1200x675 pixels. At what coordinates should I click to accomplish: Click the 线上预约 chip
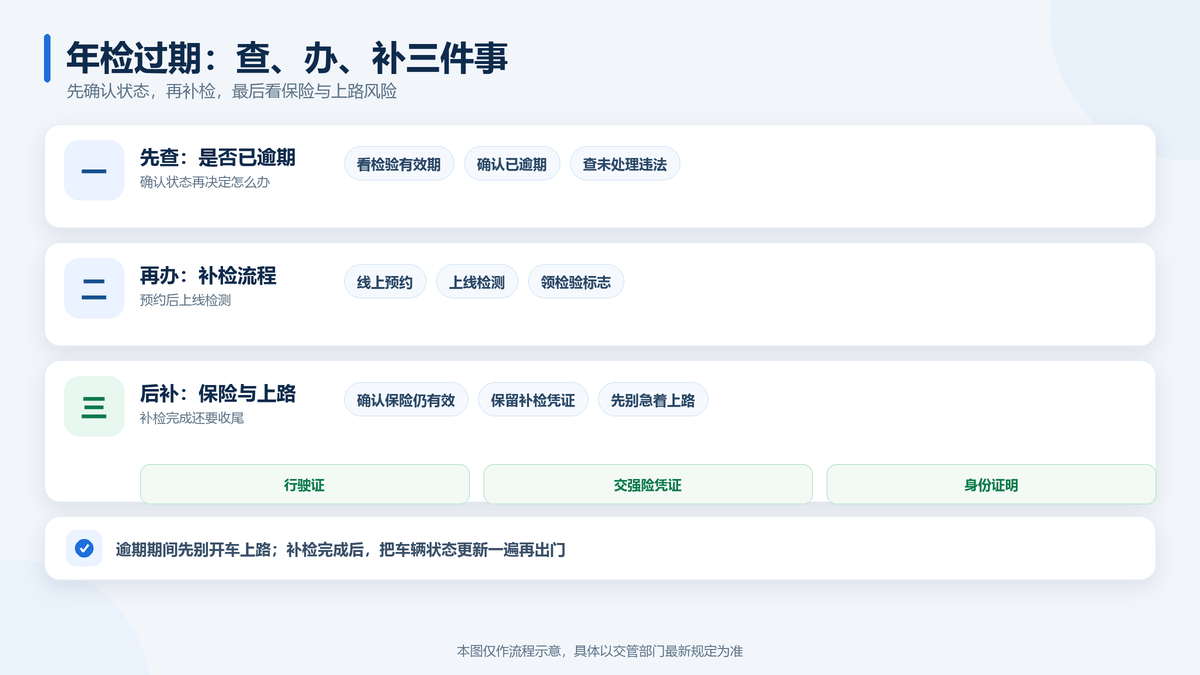[385, 282]
